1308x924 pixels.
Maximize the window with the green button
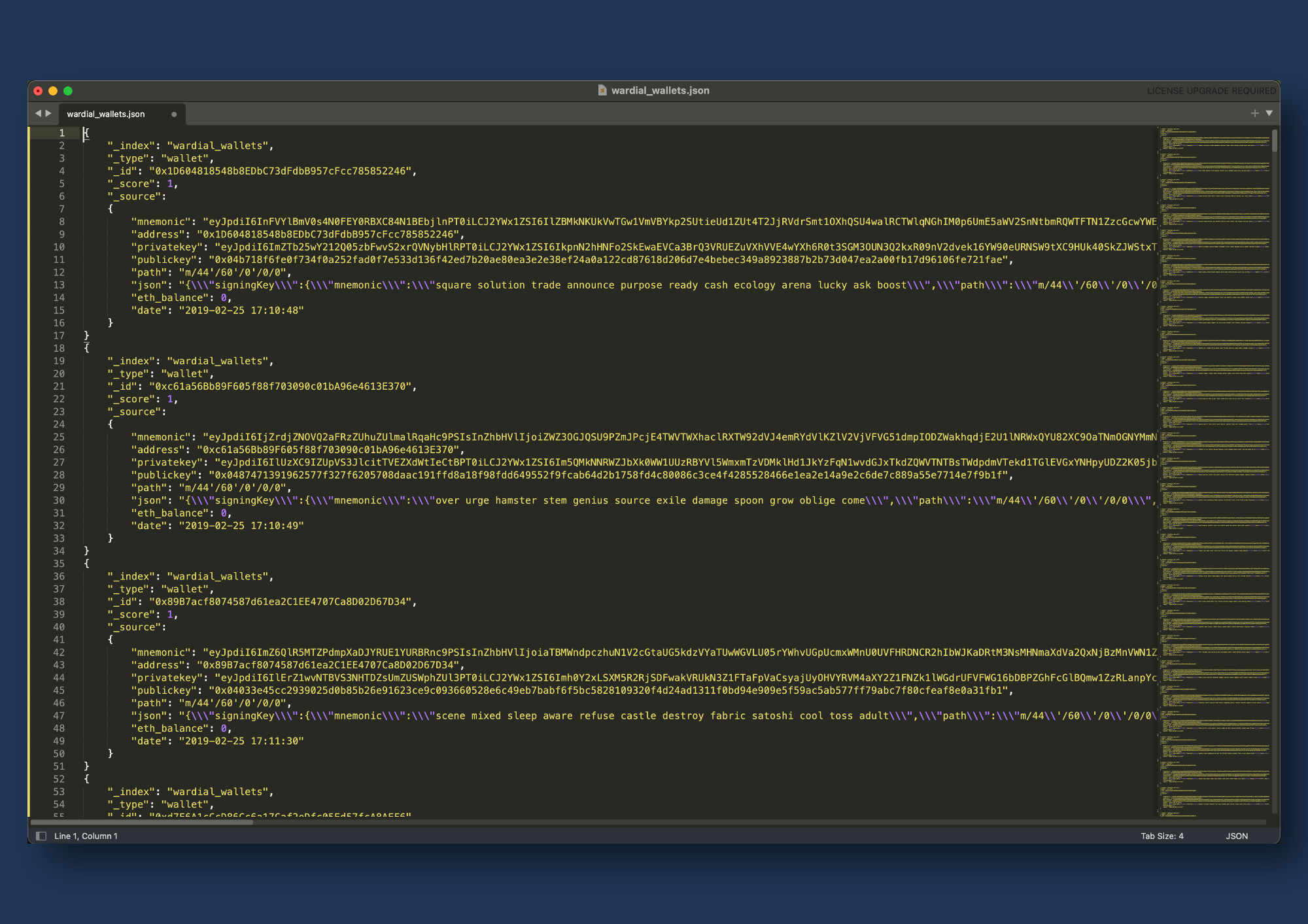tap(68, 91)
